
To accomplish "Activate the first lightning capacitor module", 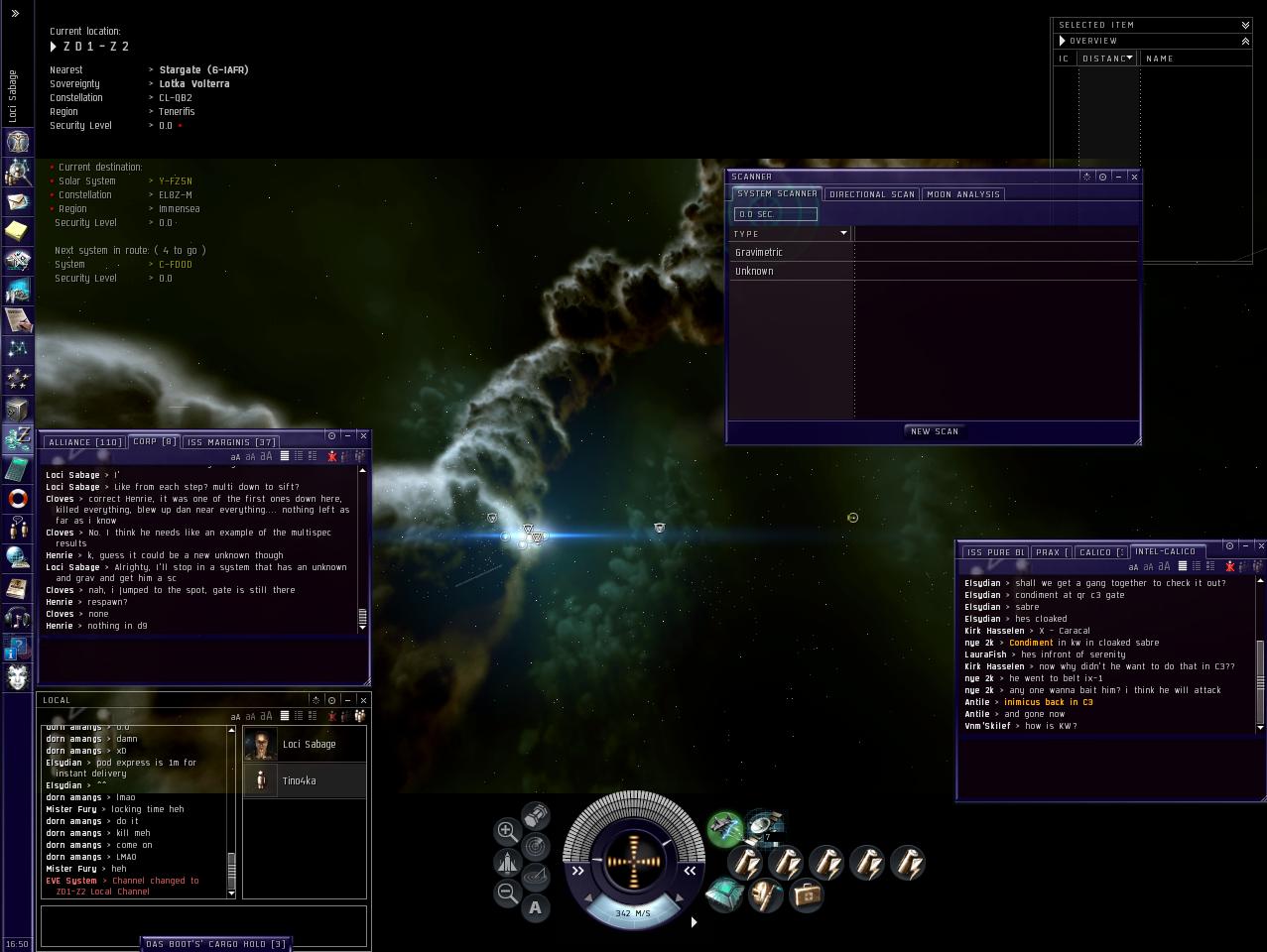I will 746,863.
